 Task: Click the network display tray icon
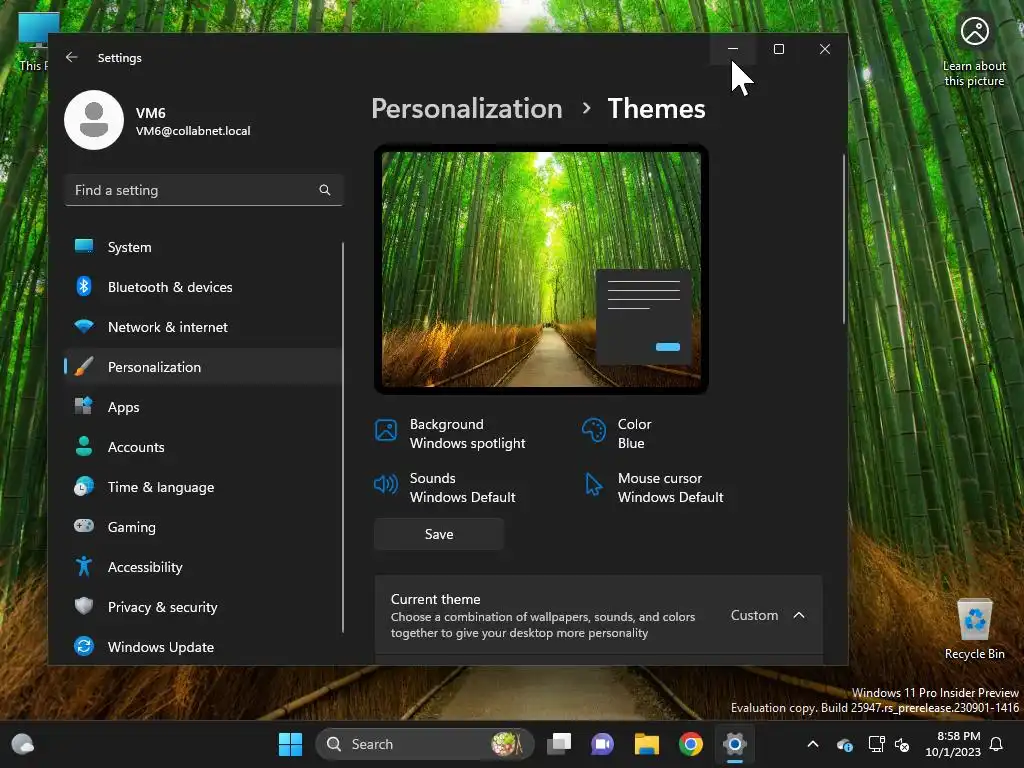click(x=876, y=744)
